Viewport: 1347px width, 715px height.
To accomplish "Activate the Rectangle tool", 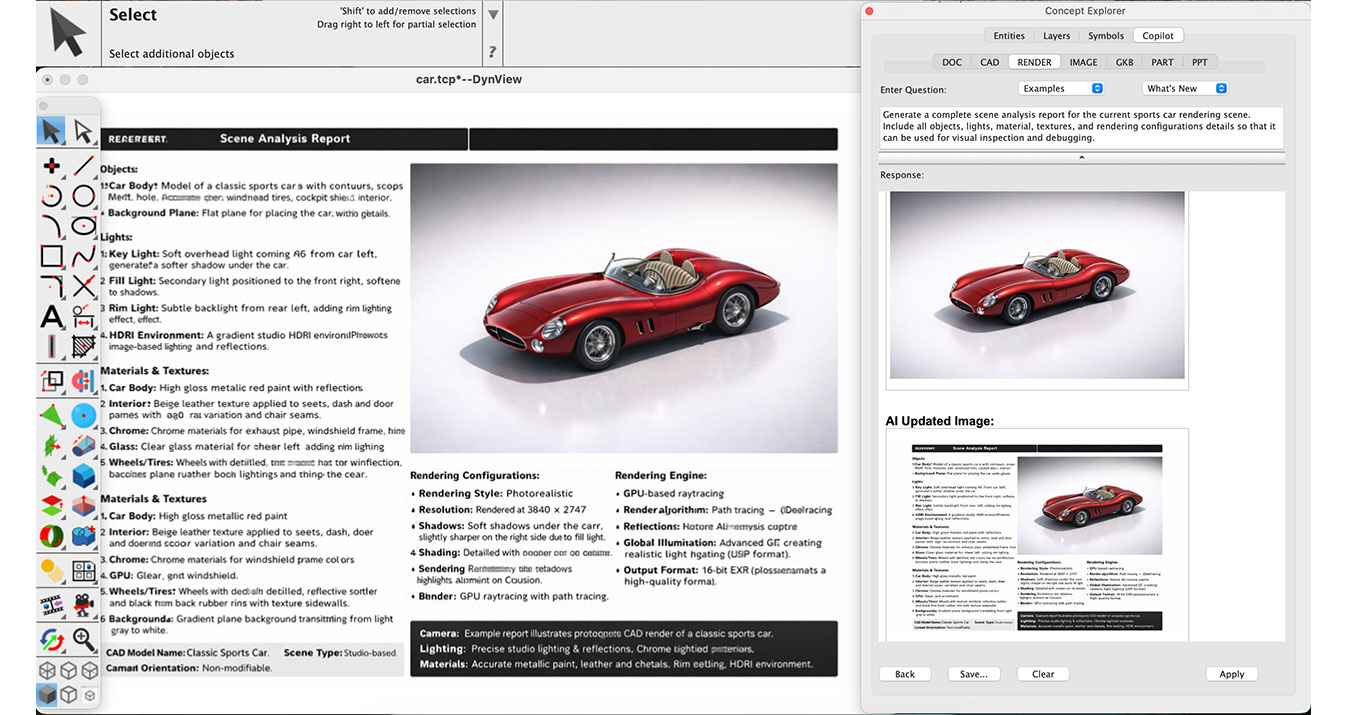I will click(x=51, y=257).
